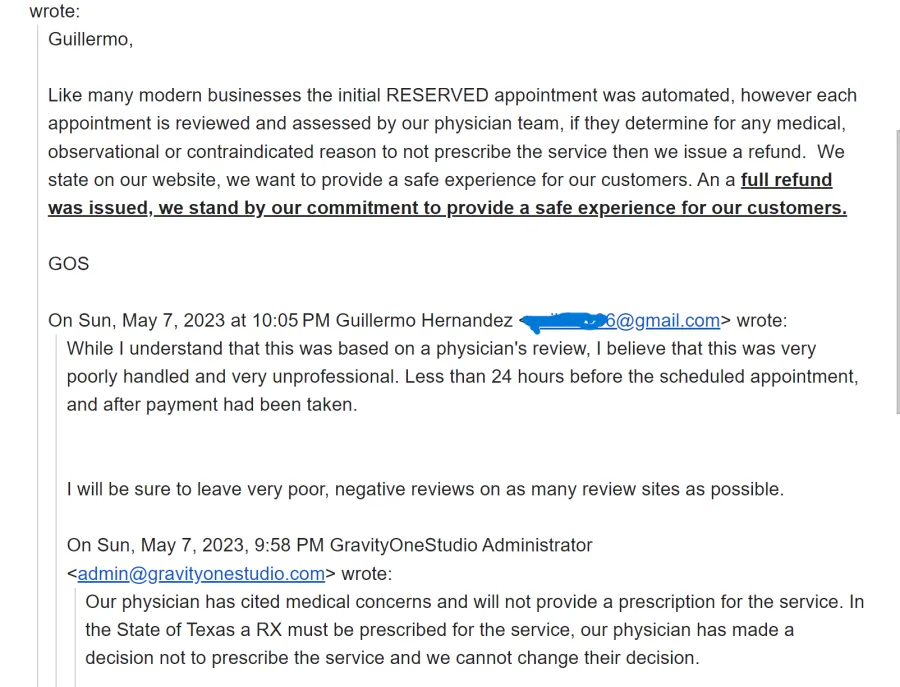
Task: Click the capitalized word "RESERVED"
Action: coord(437,96)
